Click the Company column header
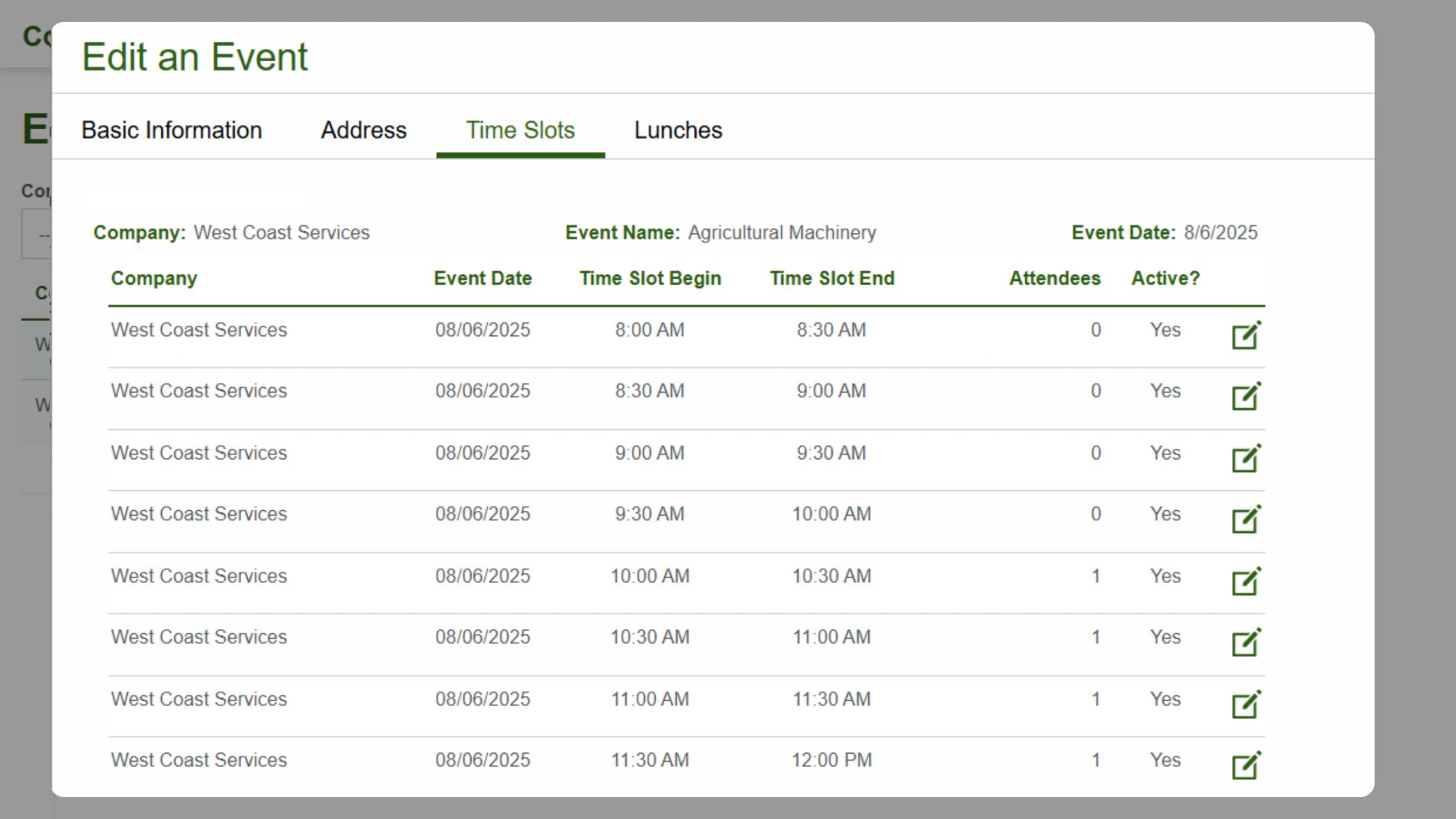1456x819 pixels. coord(154,278)
